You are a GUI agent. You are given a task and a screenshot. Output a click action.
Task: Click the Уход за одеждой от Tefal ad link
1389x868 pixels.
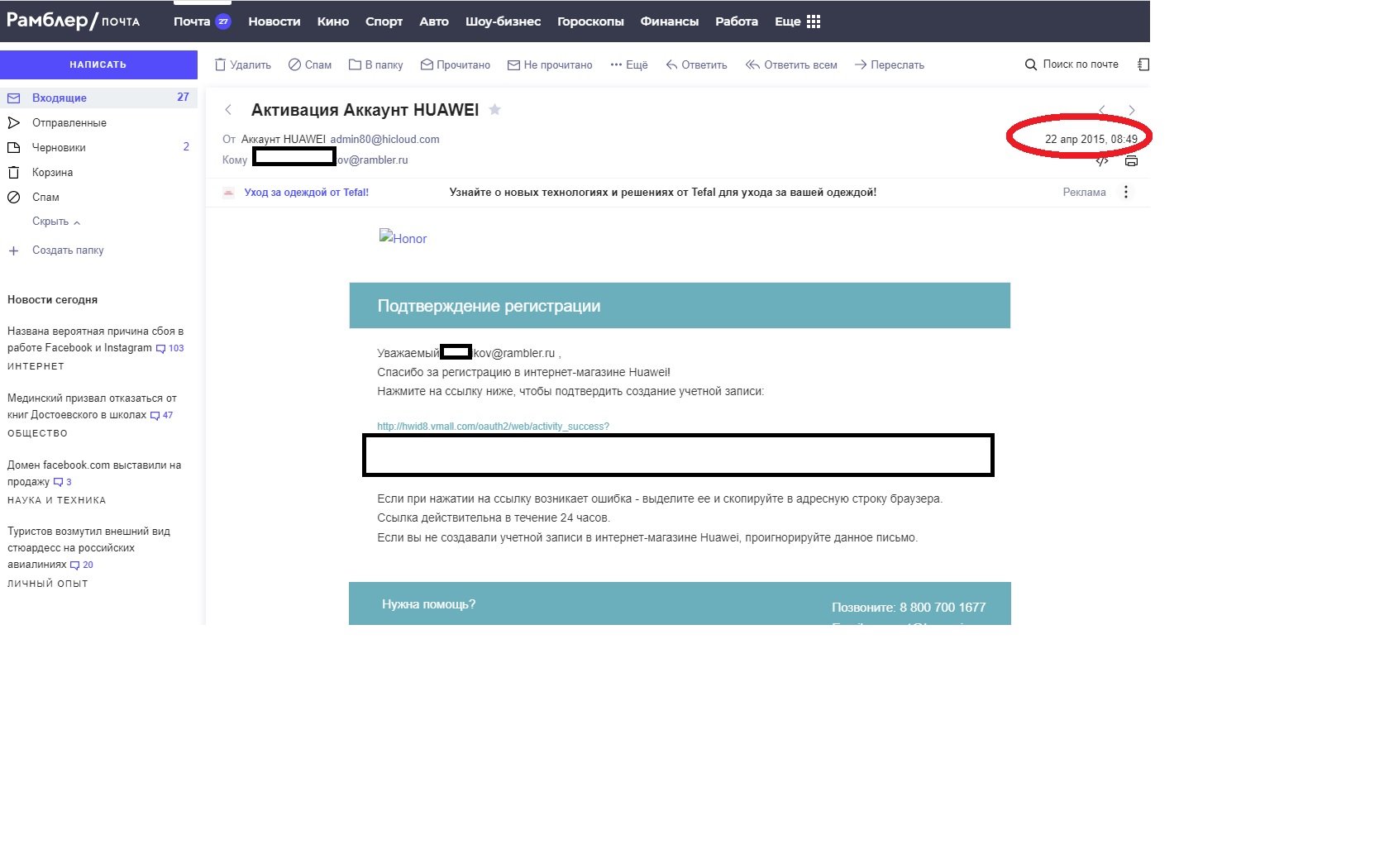tap(307, 193)
